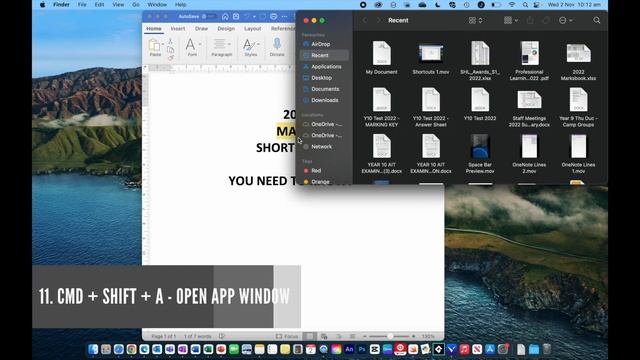The width and height of the screenshot is (640, 360).
Task: Click the Dictate microphone icon in Word
Action: (x=277, y=44)
